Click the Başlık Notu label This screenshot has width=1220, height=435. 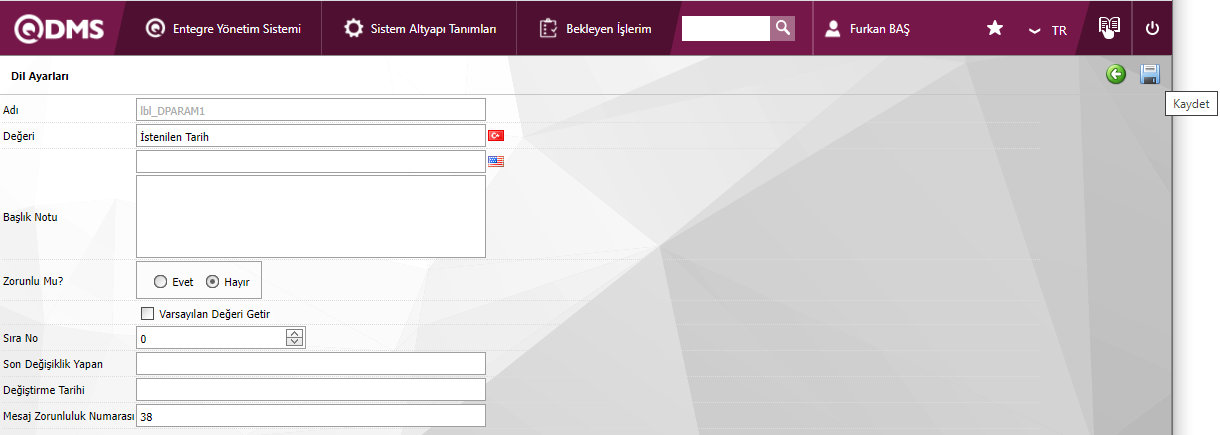pos(30,217)
